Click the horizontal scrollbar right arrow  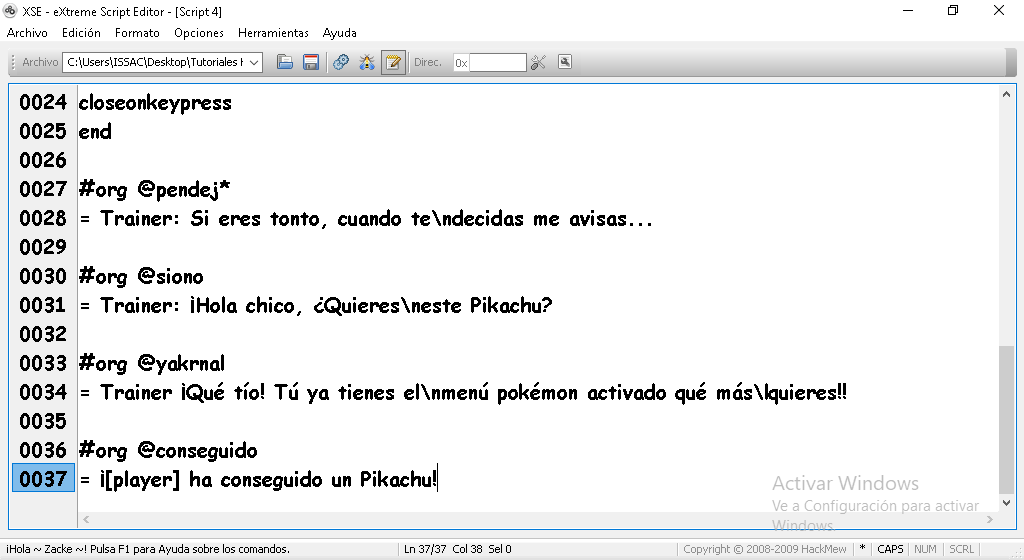(991, 519)
